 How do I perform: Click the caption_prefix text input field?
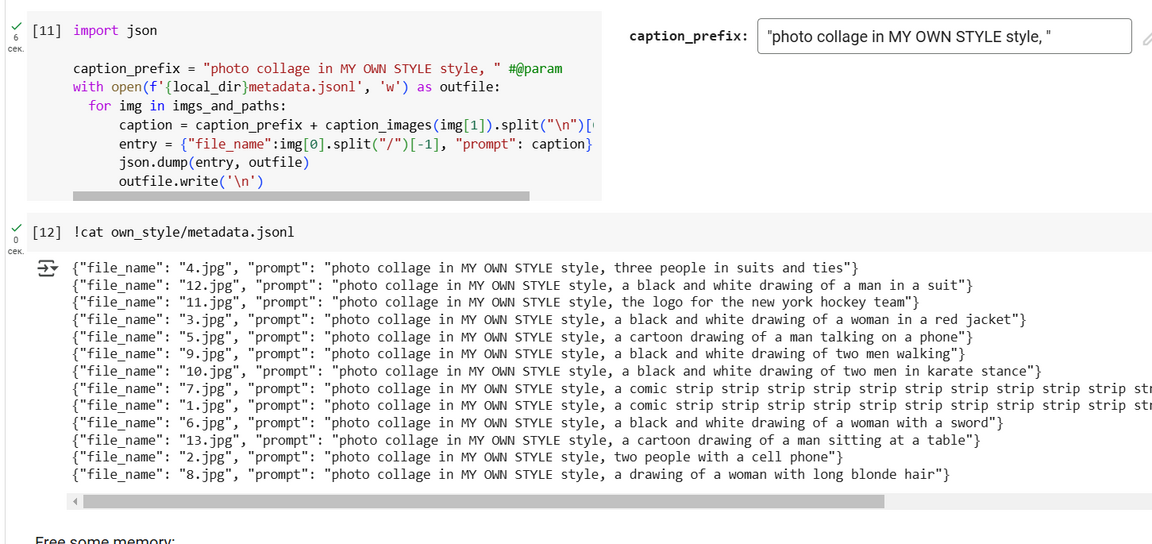pos(944,37)
